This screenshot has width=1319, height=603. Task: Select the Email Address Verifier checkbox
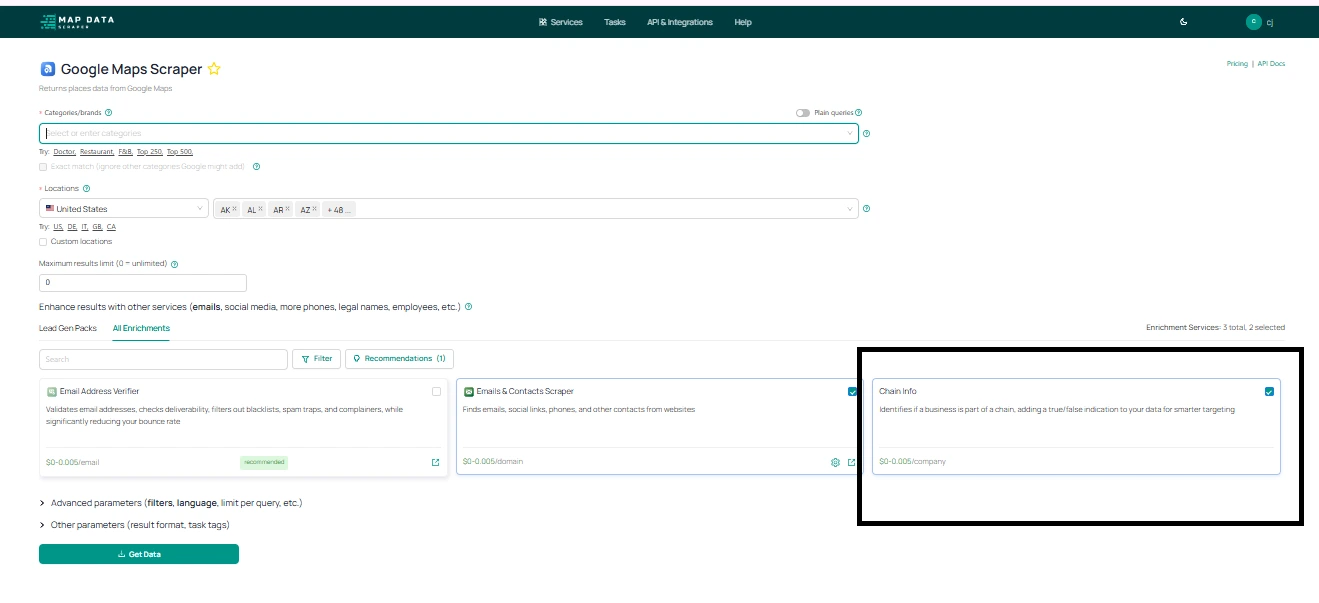(x=436, y=392)
